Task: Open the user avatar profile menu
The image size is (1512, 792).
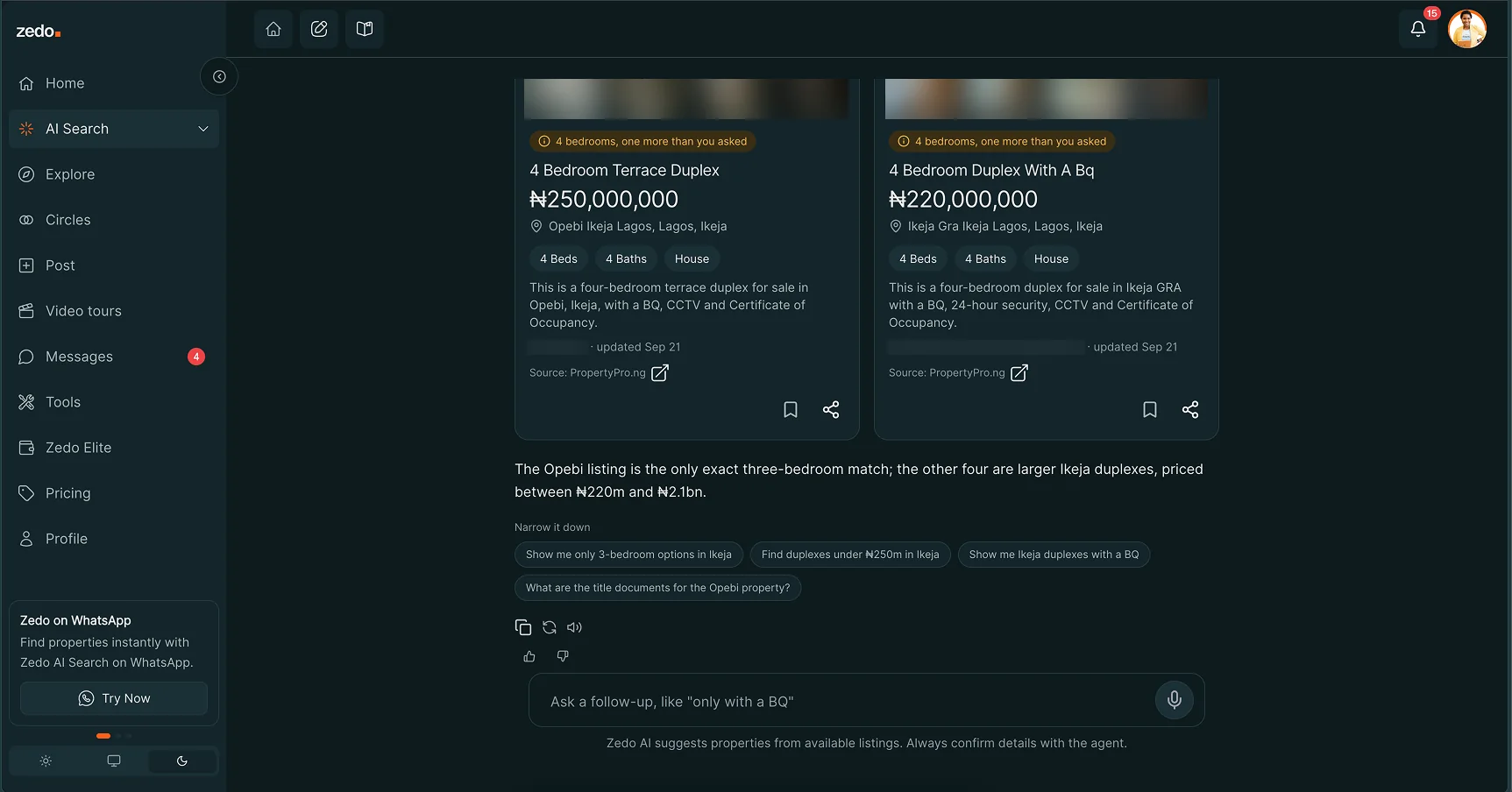Action: (x=1467, y=29)
